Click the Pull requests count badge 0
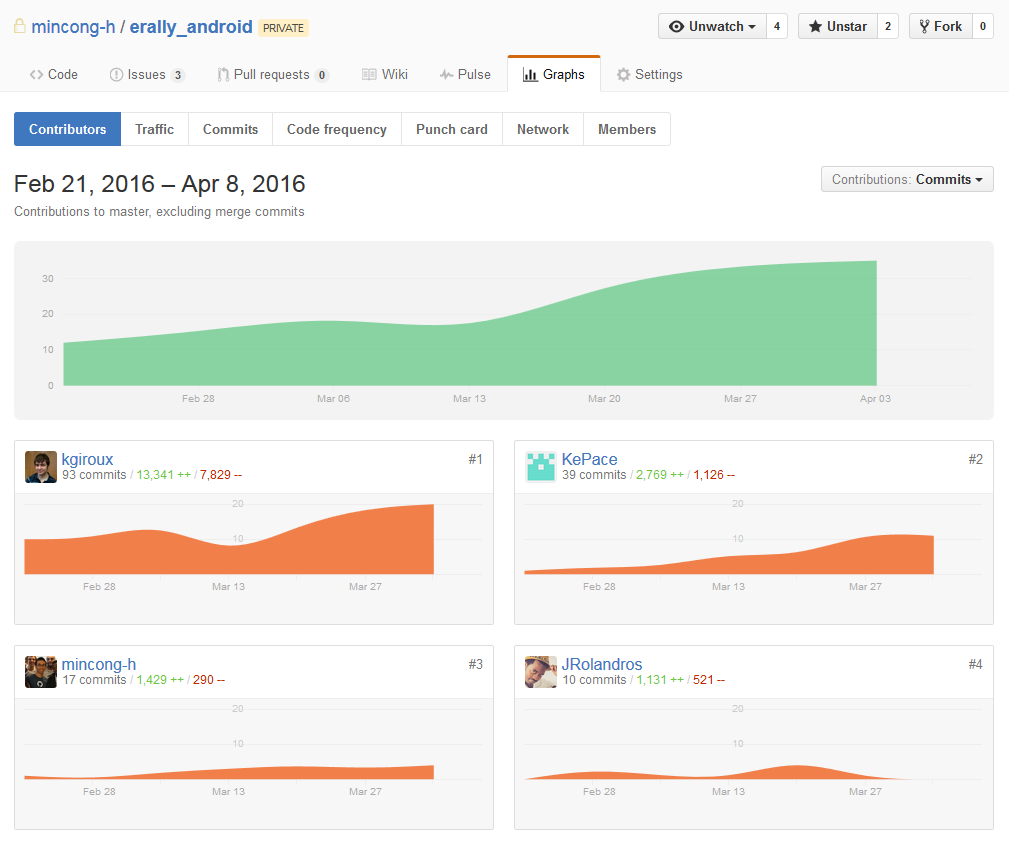Screen dimensions: 1009x845 [x=322, y=75]
